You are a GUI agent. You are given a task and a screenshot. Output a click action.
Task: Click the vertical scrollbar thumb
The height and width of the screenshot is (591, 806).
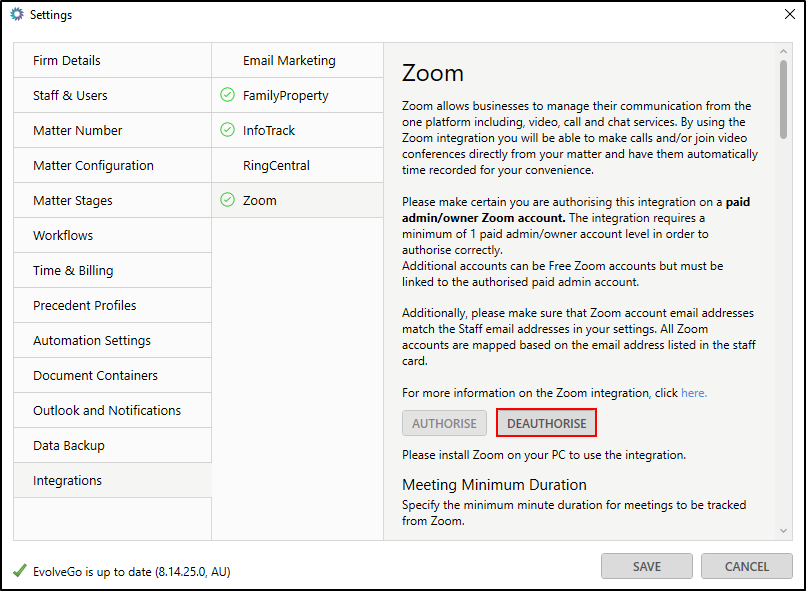pos(783,99)
